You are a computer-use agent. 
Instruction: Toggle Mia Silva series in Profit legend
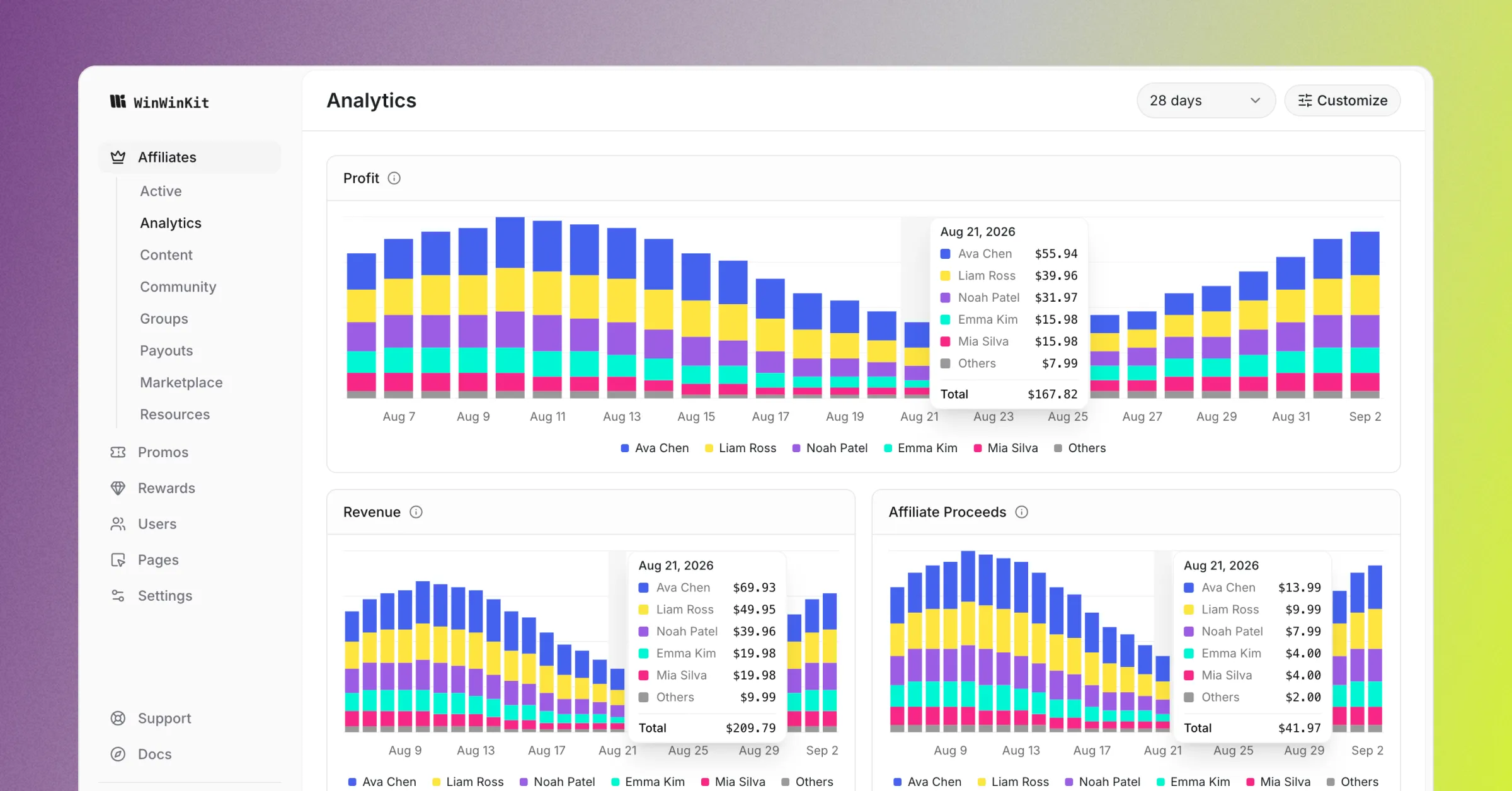coord(1005,448)
